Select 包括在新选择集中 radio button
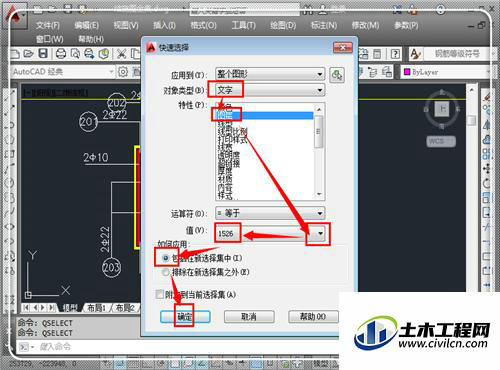Viewport: 500px width, 370px height. pos(166,258)
